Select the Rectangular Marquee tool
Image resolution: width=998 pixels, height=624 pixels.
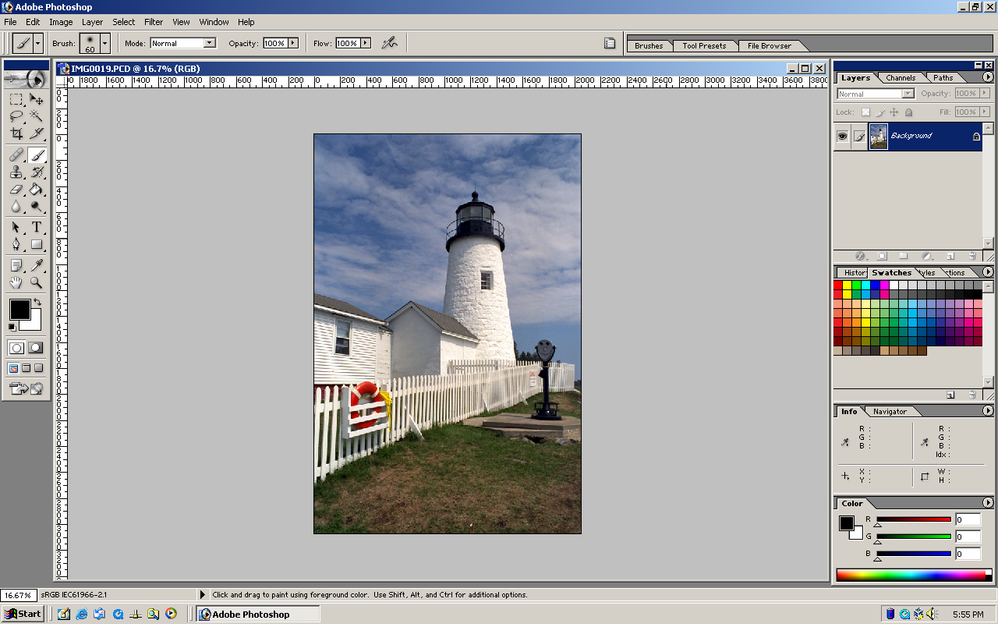point(17,99)
